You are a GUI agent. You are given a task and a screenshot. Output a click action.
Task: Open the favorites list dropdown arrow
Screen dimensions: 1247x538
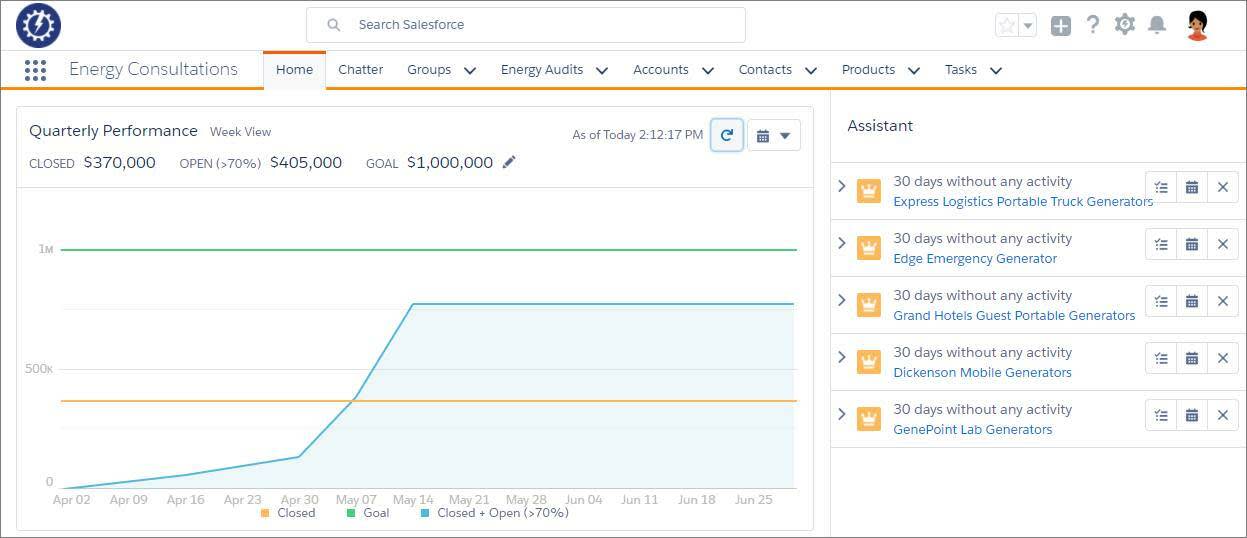pyautogui.click(x=1028, y=25)
